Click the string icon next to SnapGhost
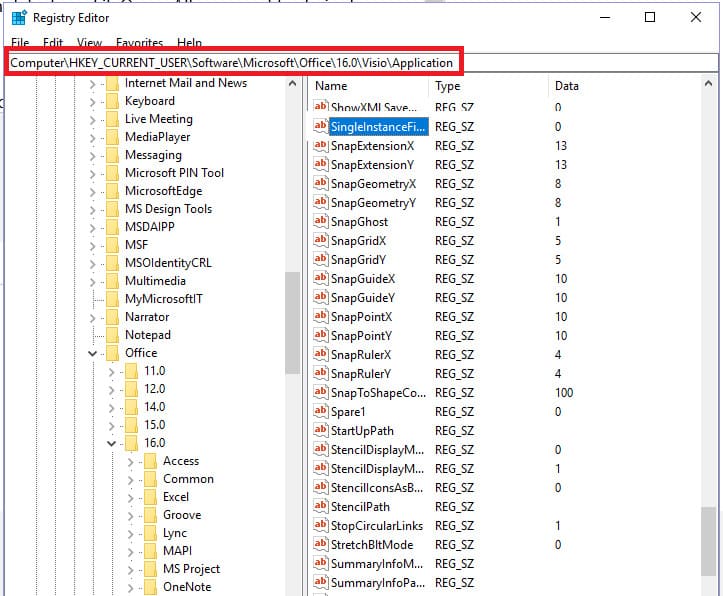Viewport: 723px width, 596px height. [x=320, y=222]
